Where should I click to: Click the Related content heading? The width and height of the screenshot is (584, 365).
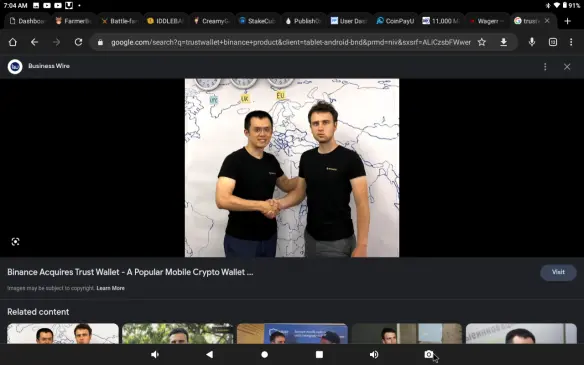coord(38,312)
